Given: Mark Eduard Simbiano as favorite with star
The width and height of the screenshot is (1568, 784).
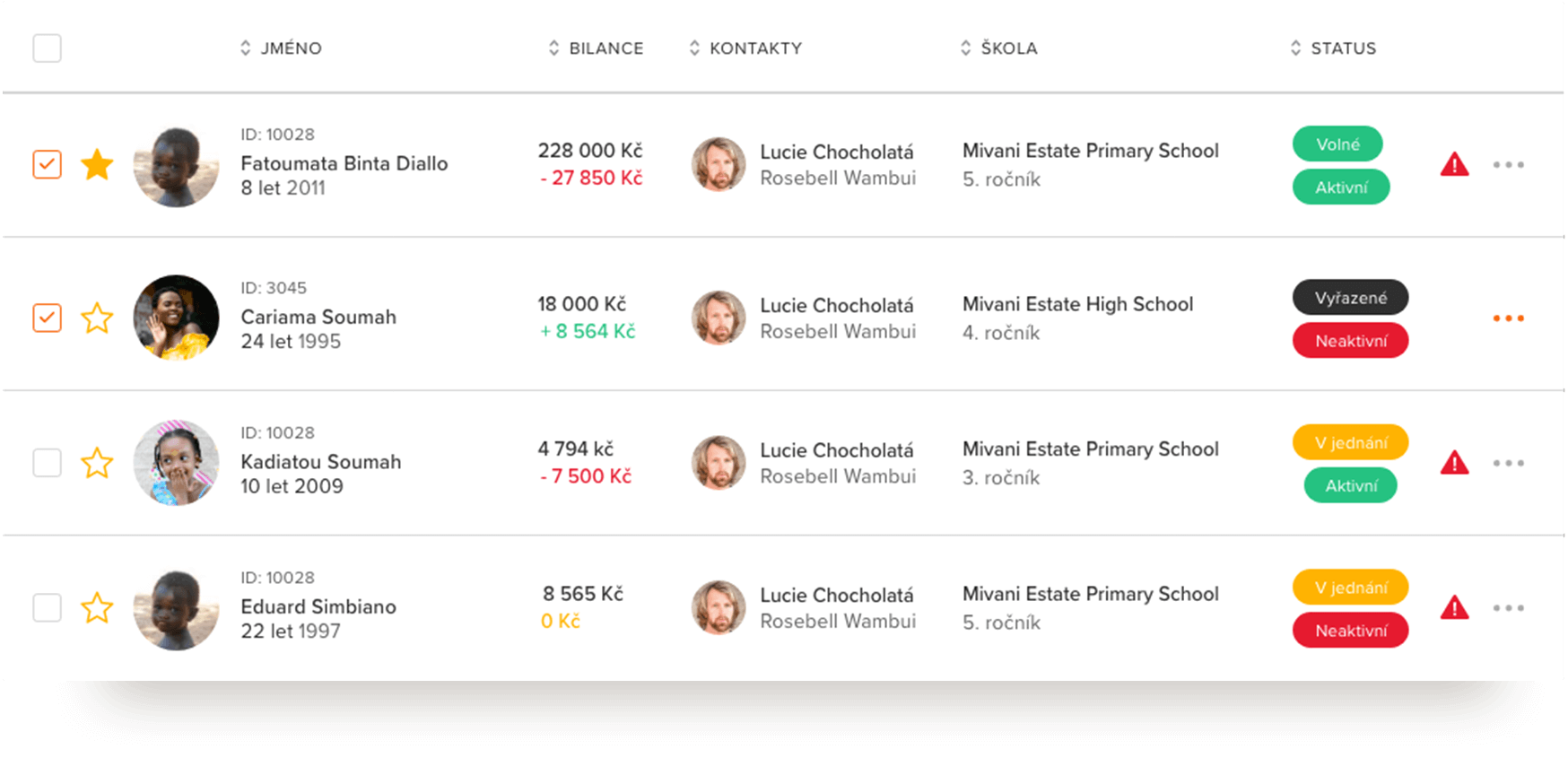Looking at the screenshot, I should (x=97, y=608).
